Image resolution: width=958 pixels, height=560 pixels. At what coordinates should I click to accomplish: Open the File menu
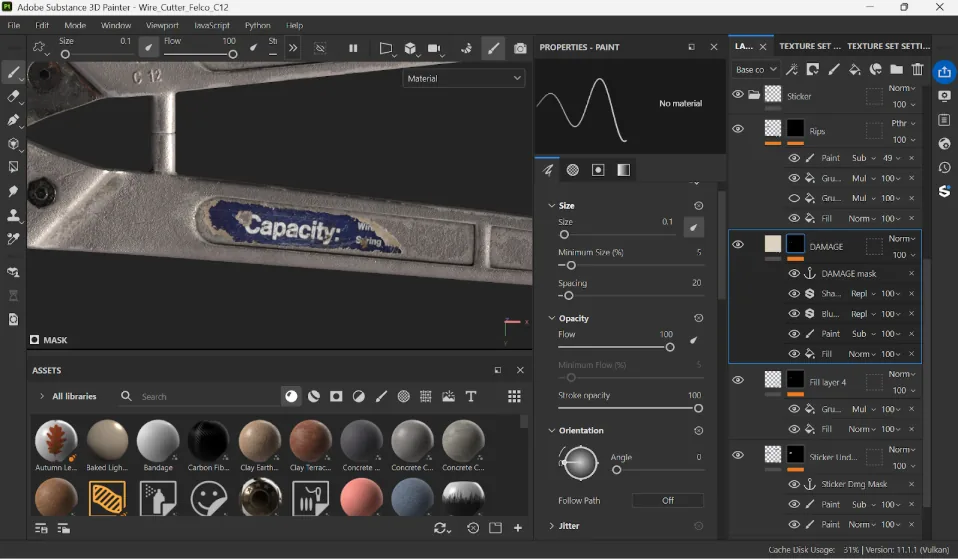pyautogui.click(x=13, y=25)
